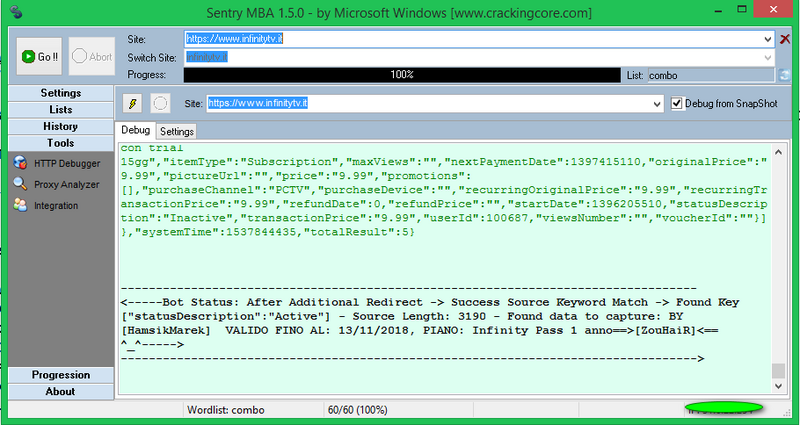800x425 pixels.
Task: Click the Go!! start button
Action: pos(39,57)
